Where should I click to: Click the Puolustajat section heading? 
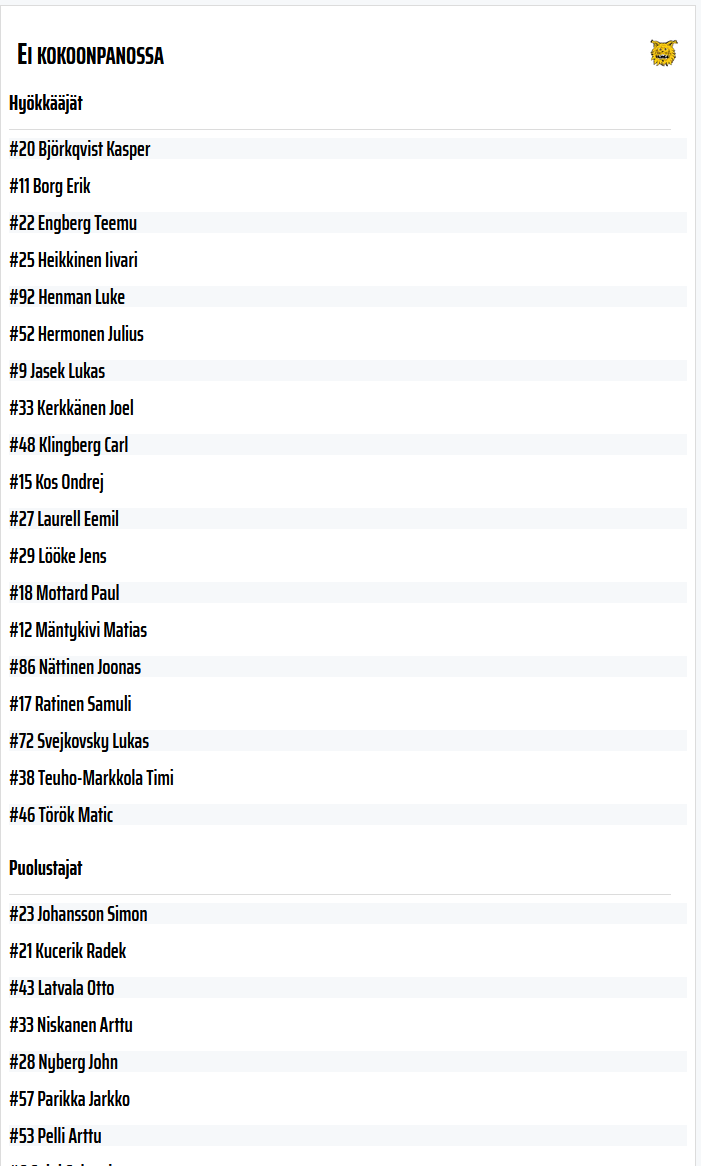pos(46,868)
